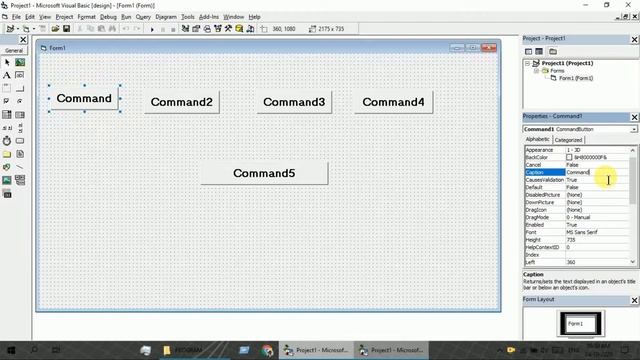The width and height of the screenshot is (640, 360).
Task: Select the ComboBox tool in toolbox
Action: [7, 115]
